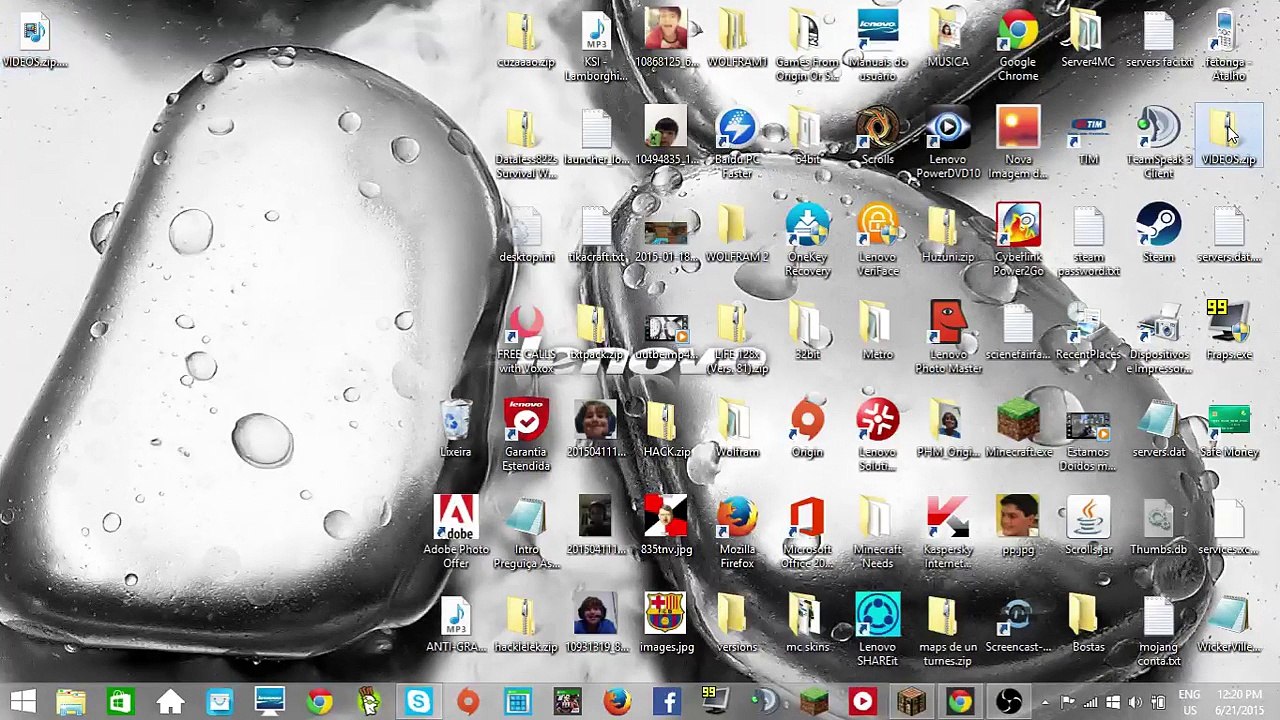Switch the ENG US input language
The height and width of the screenshot is (720, 1280).
(1189, 701)
